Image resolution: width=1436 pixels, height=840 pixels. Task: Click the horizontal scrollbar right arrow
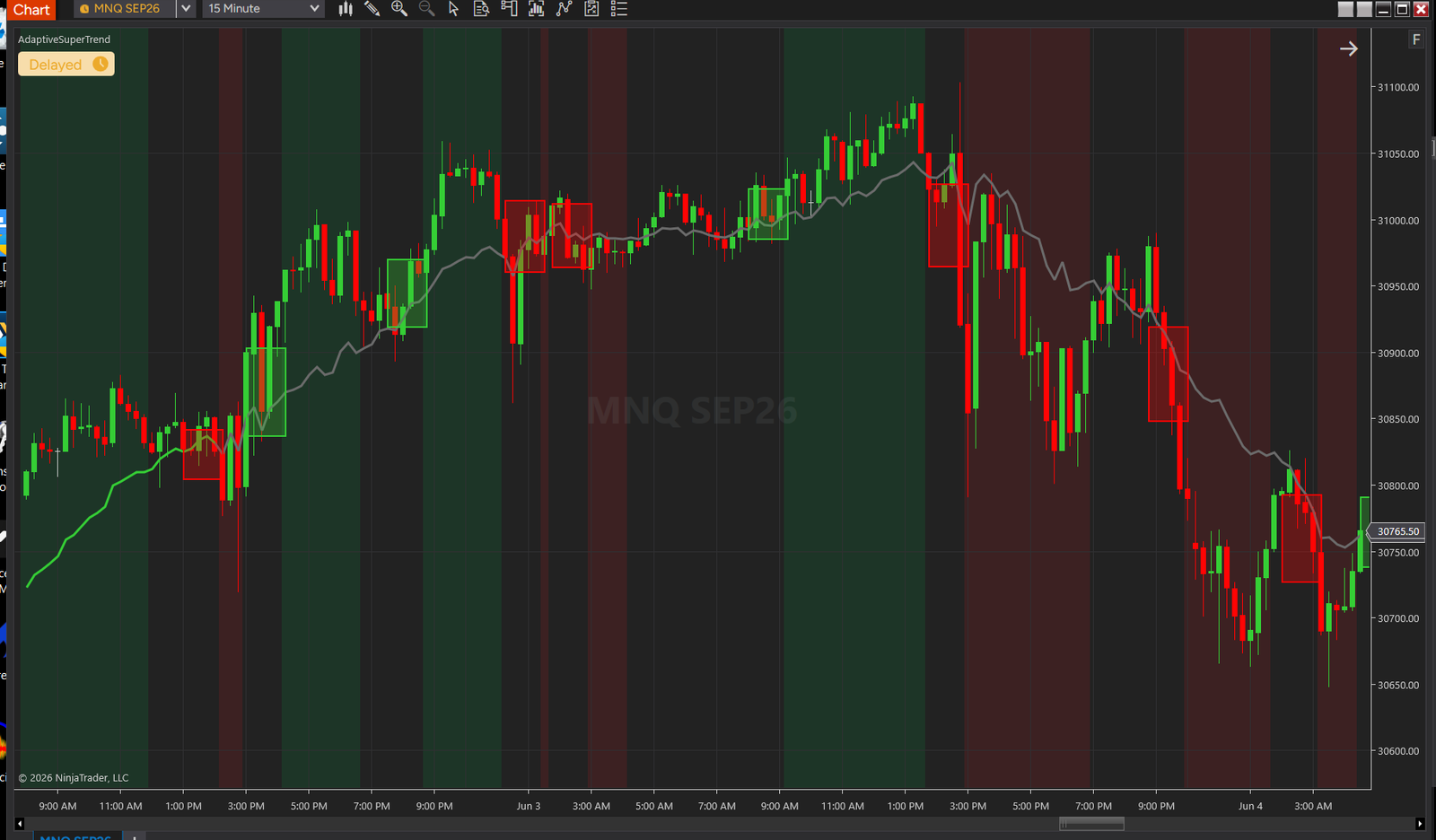pos(1420,823)
